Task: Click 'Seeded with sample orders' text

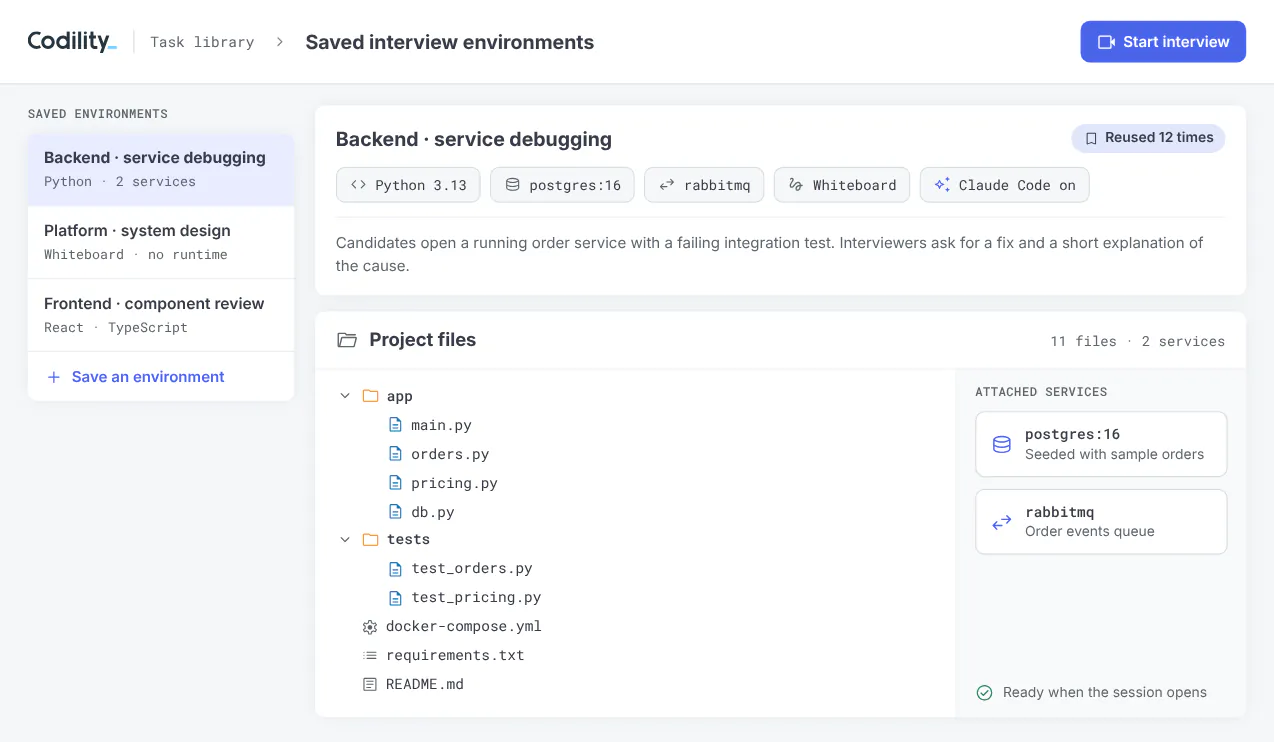Action: [x=1115, y=454]
